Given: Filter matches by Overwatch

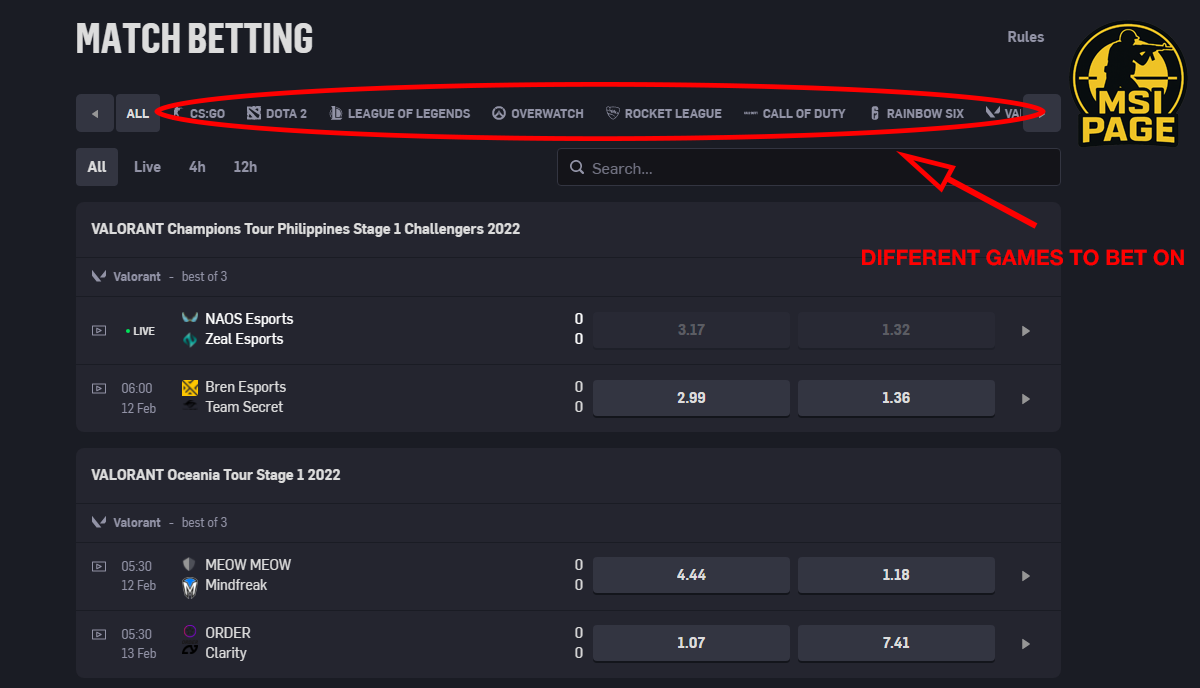Looking at the screenshot, I should point(538,113).
